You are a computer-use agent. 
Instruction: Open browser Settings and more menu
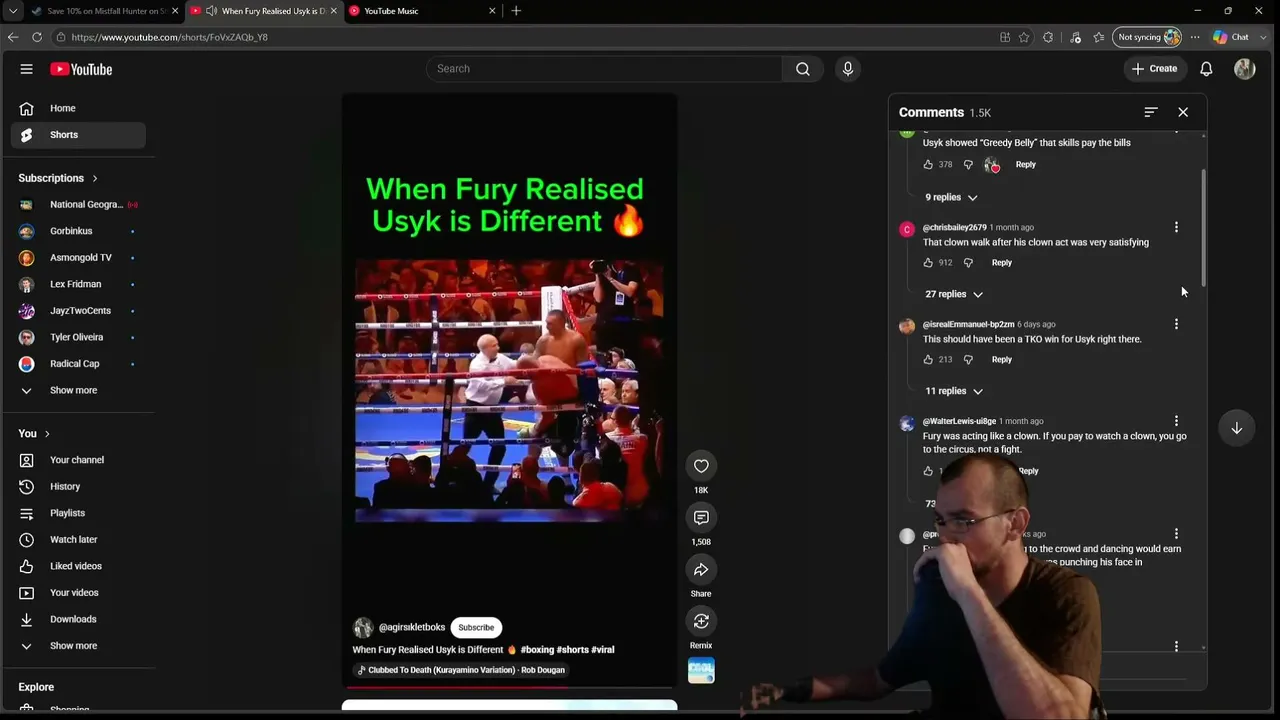[x=1195, y=37]
